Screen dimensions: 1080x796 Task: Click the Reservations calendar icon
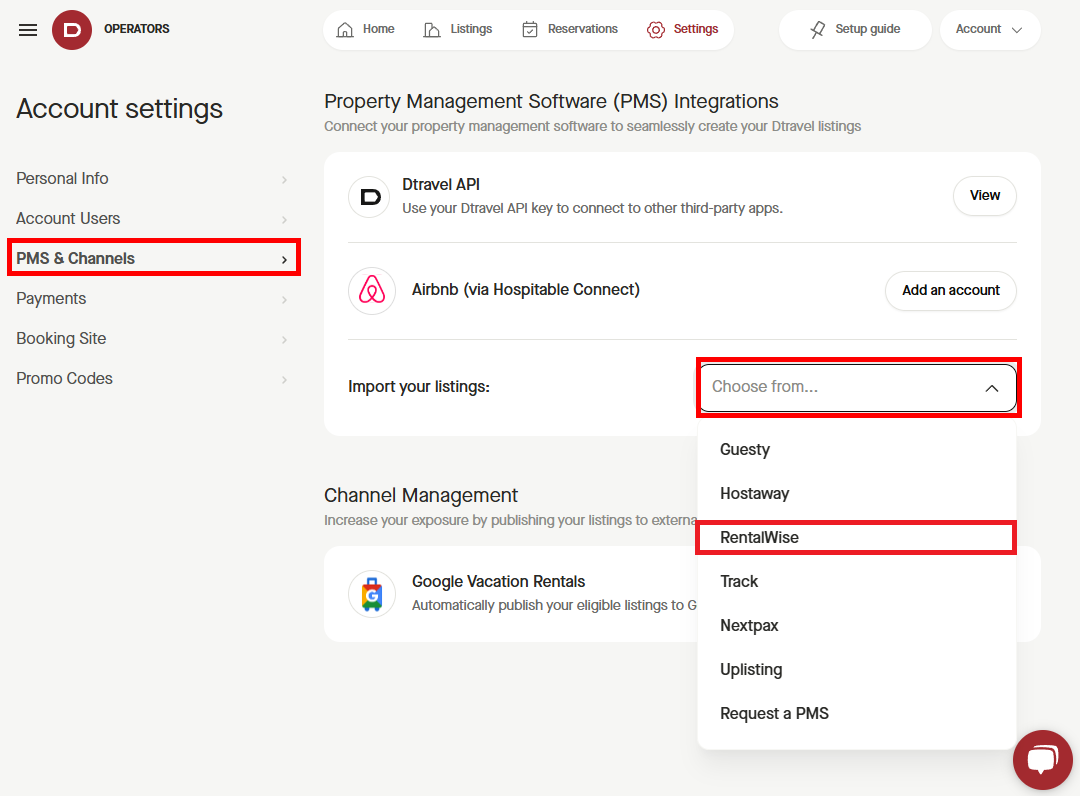530,29
